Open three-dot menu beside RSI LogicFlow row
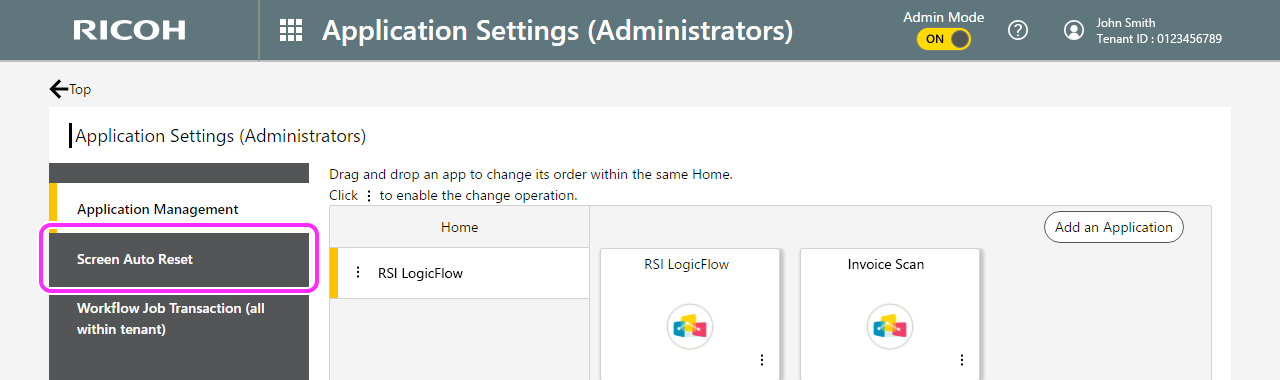Image resolution: width=1280 pixels, height=380 pixels. click(x=358, y=272)
